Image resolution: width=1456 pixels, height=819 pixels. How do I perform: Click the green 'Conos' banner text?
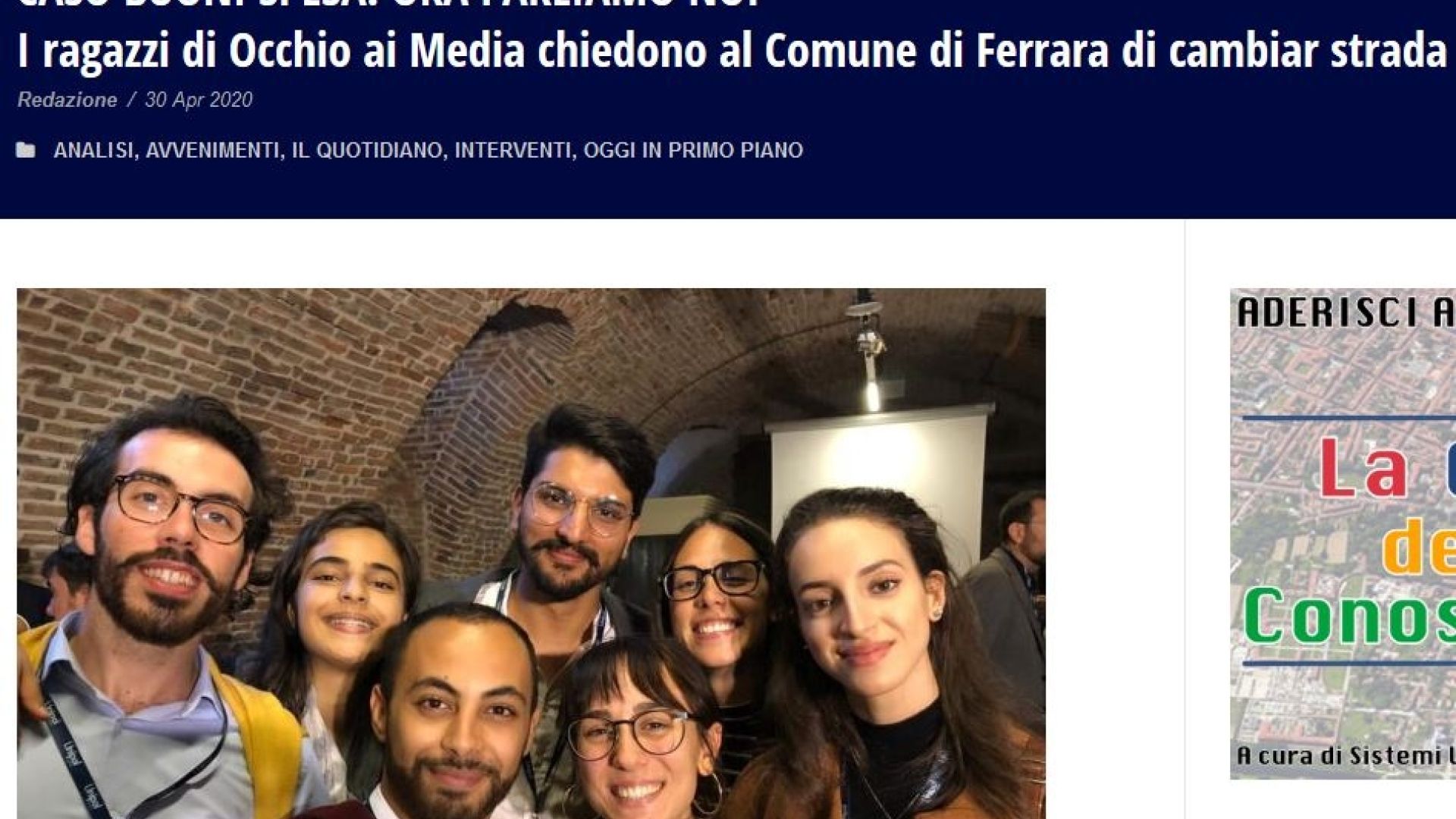(1350, 616)
